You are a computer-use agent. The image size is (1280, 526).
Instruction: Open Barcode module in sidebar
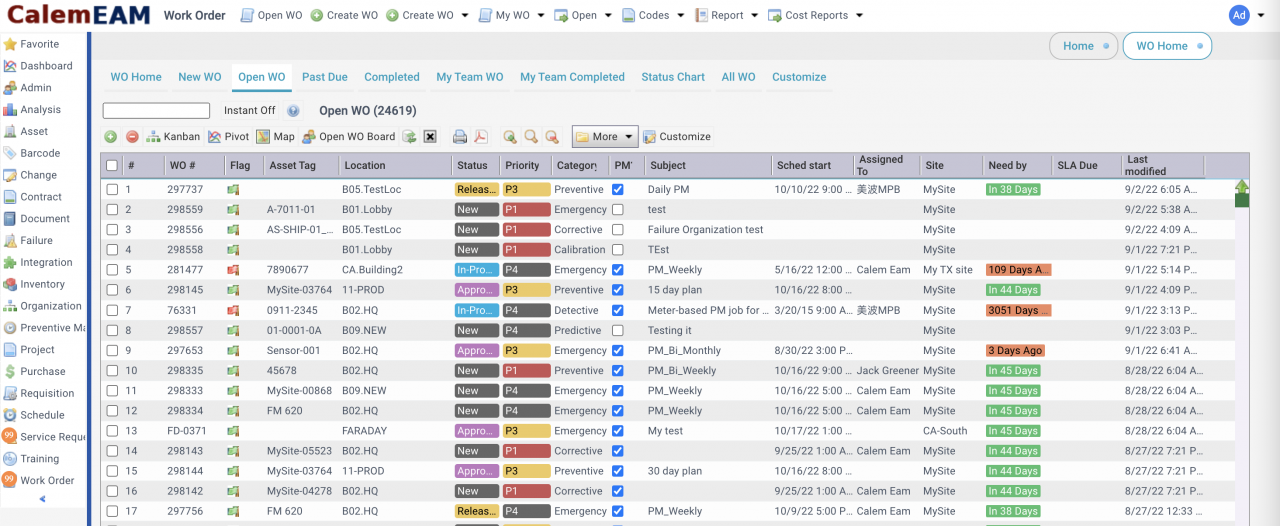(x=31, y=153)
